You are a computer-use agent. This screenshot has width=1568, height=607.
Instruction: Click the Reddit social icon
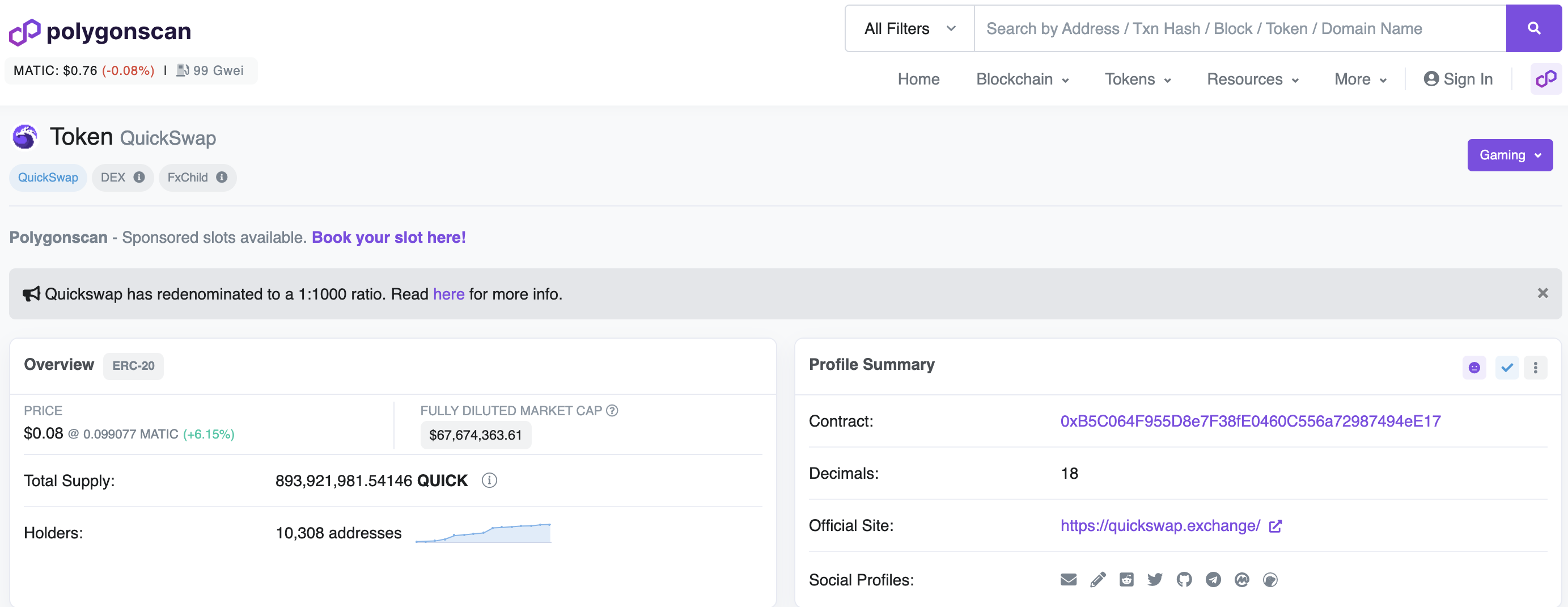(x=1126, y=580)
